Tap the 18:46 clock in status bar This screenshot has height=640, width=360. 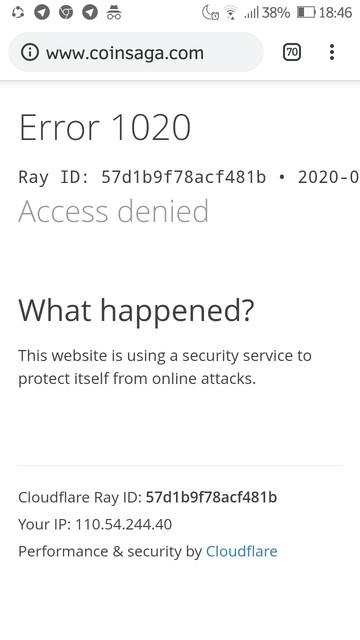click(x=335, y=13)
